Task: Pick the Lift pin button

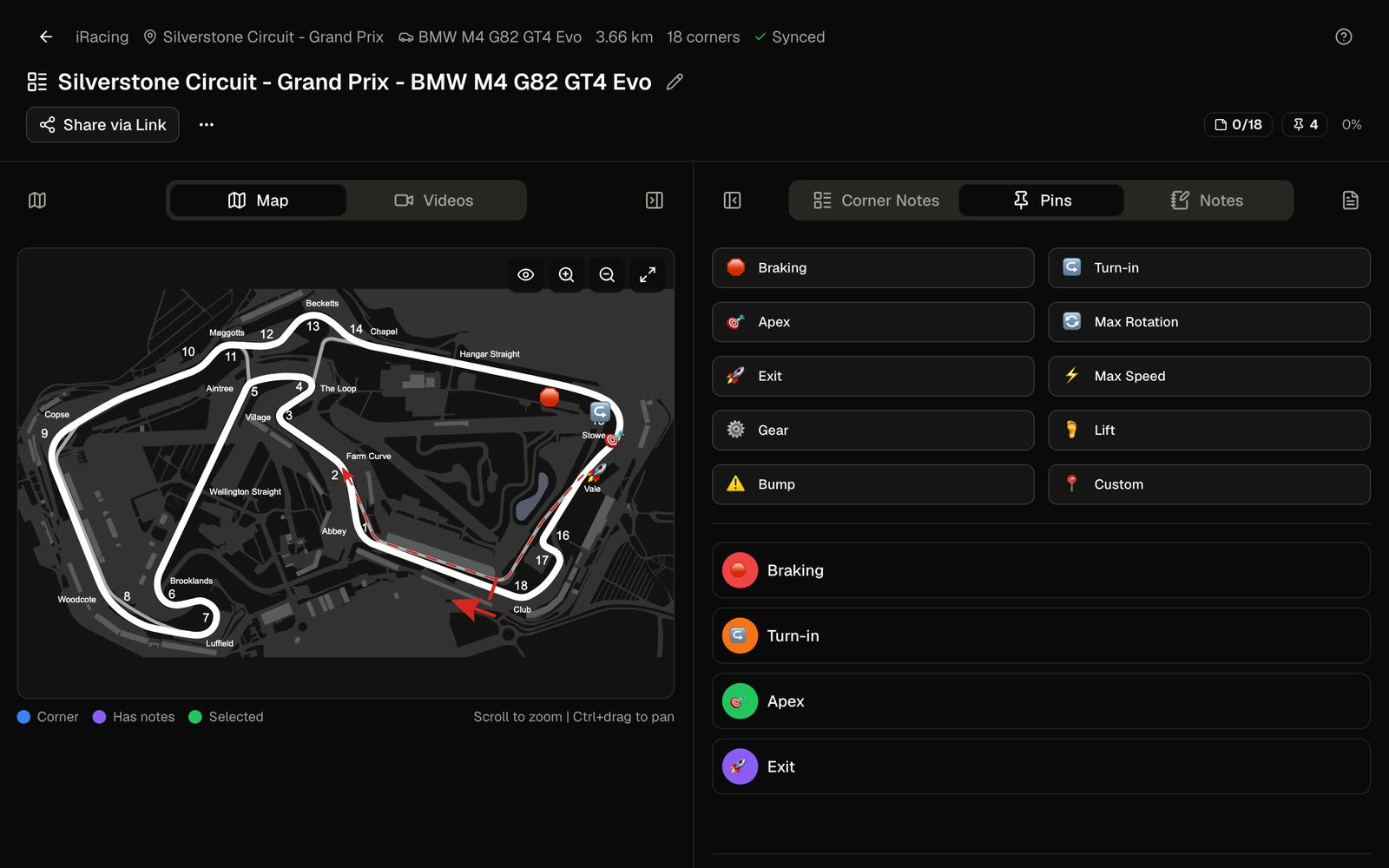Action: pos(1208,431)
